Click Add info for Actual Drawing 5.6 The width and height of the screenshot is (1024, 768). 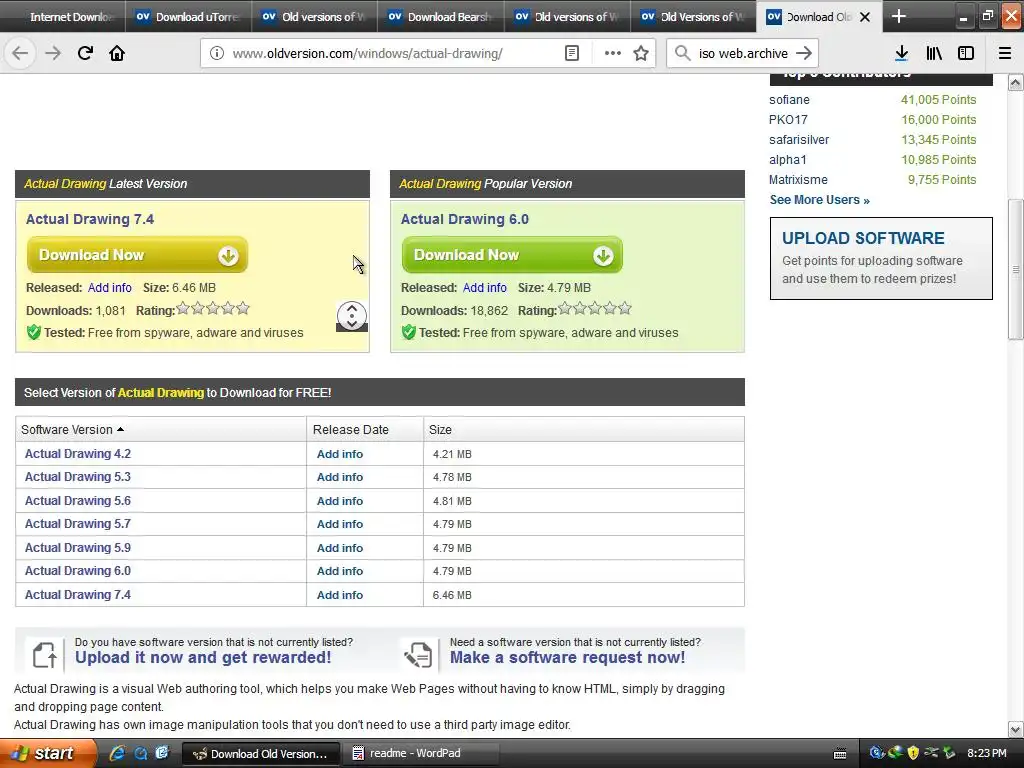(x=340, y=501)
